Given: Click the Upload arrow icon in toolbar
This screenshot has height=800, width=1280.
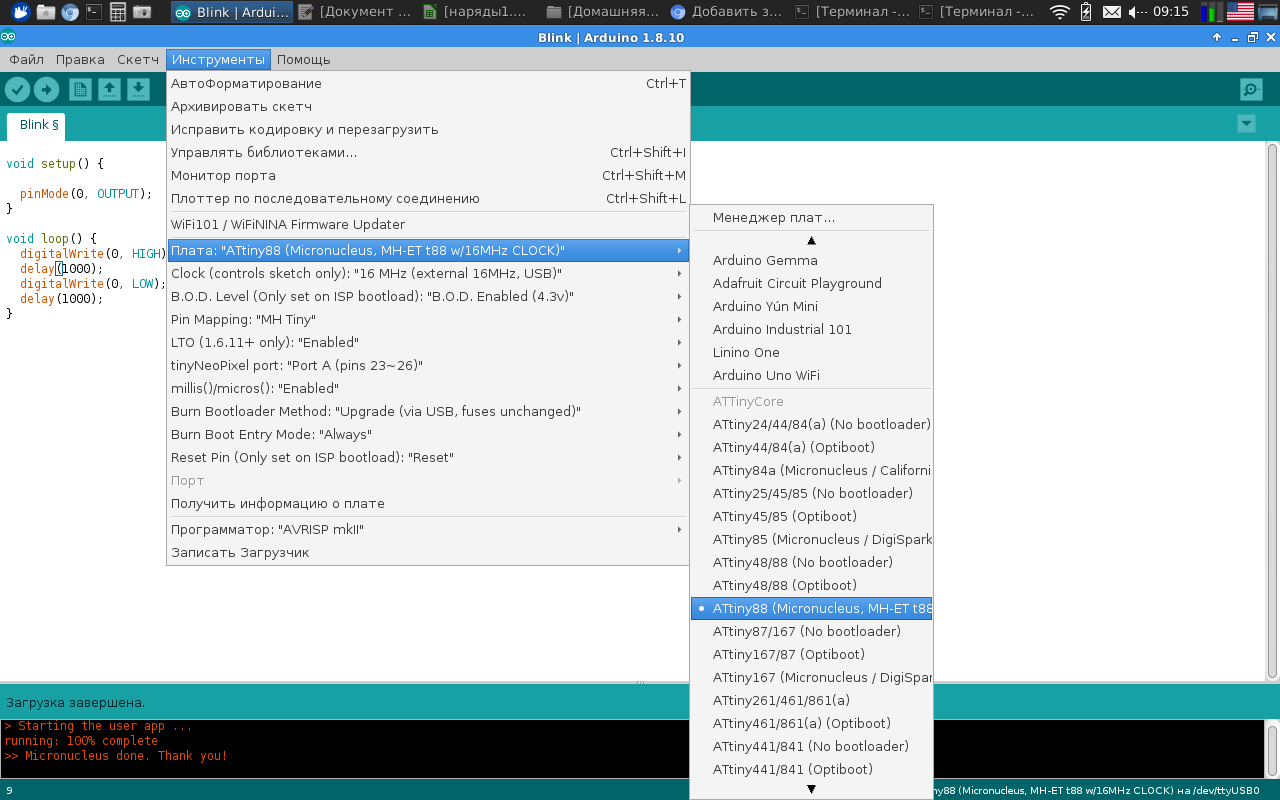Looking at the screenshot, I should click(x=46, y=90).
